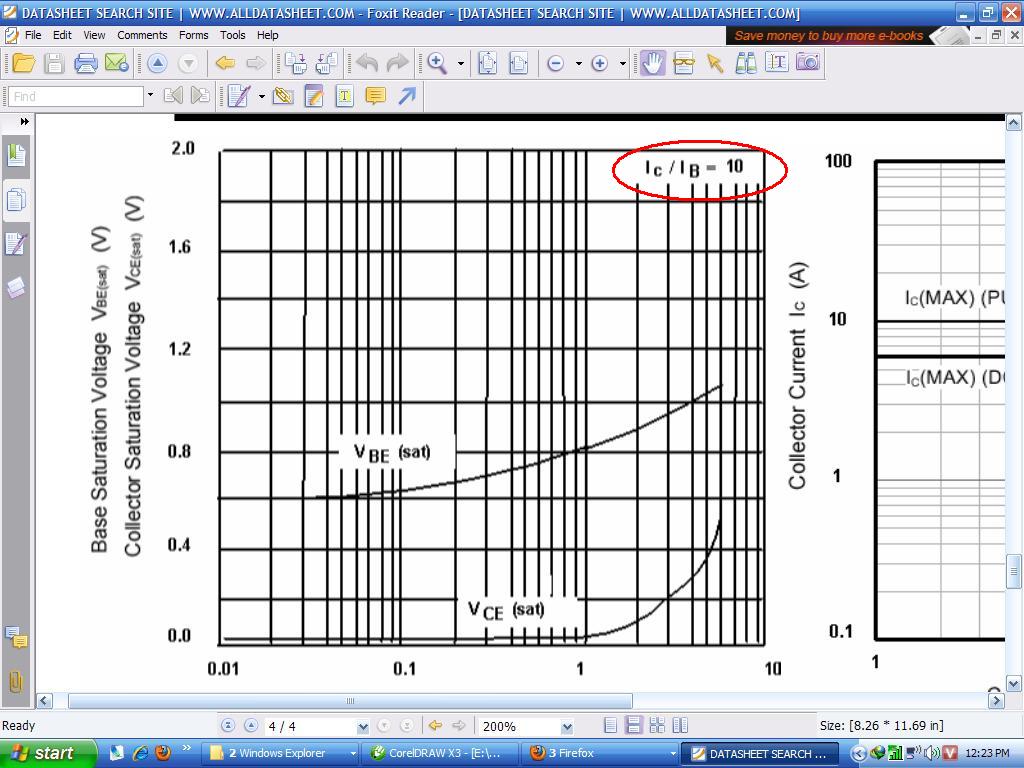The image size is (1024, 768).
Task: Open Search with the binoculars icon
Action: point(746,63)
